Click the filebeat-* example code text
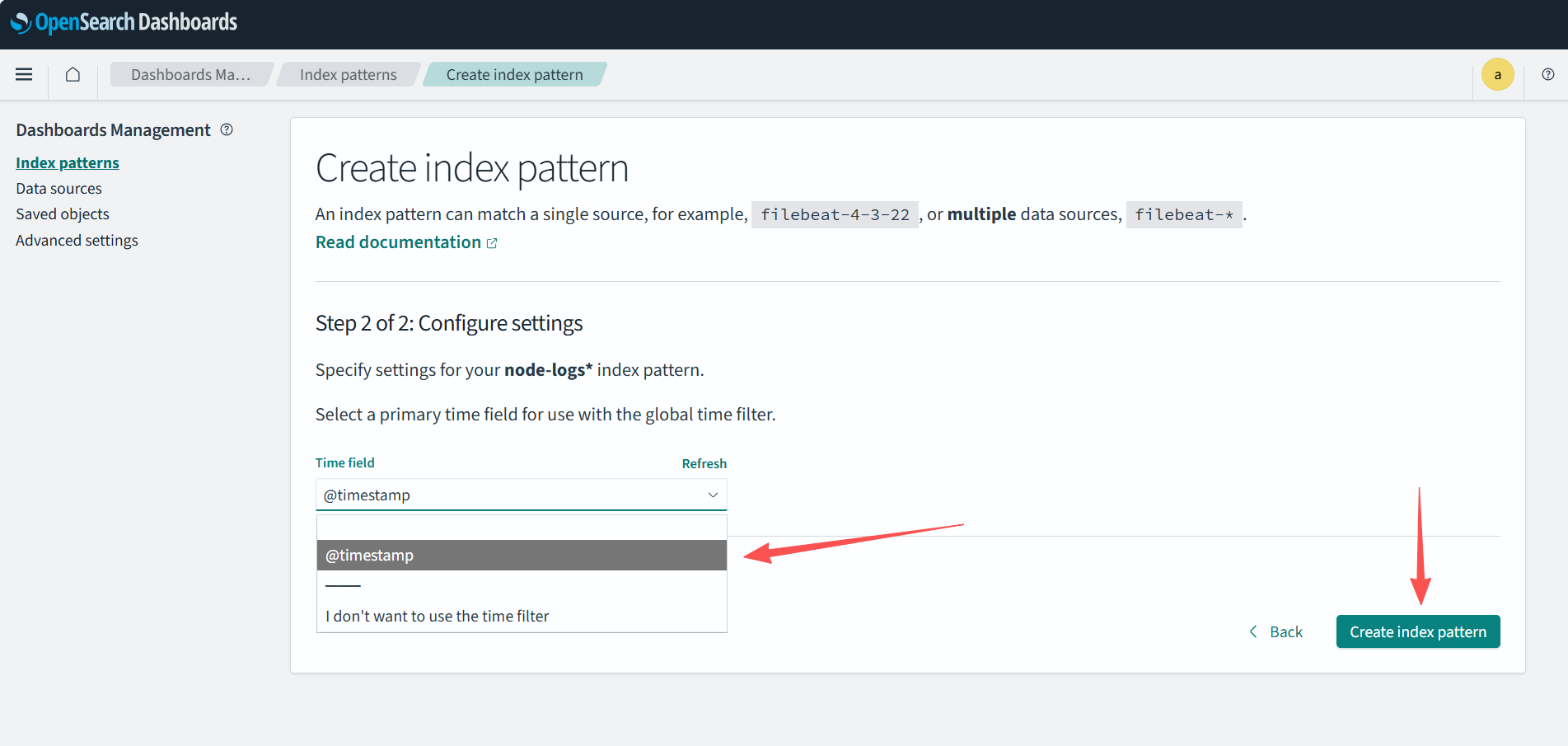 click(1184, 214)
